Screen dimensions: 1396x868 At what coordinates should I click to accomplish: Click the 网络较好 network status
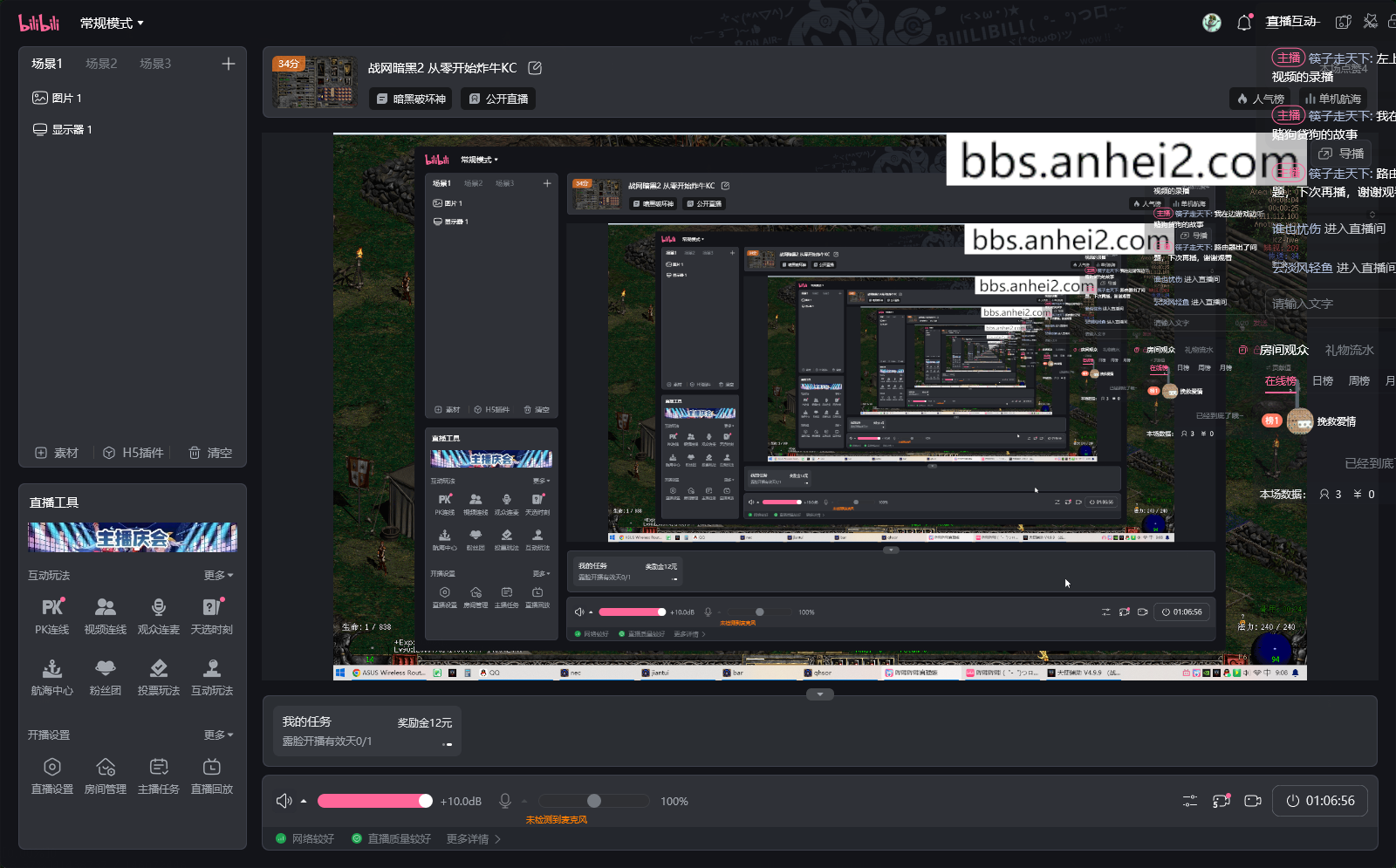pyautogui.click(x=305, y=839)
